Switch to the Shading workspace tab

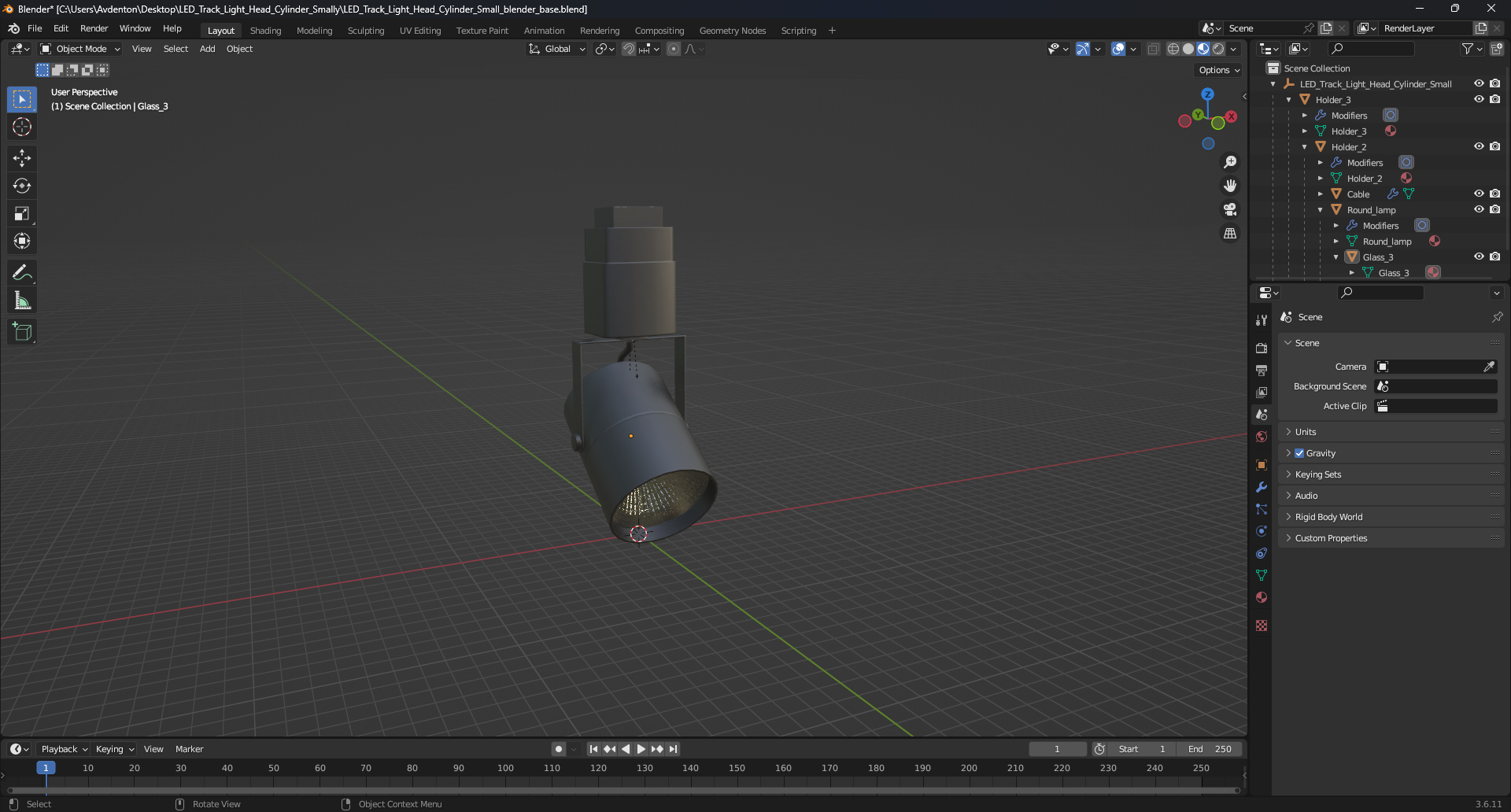pyautogui.click(x=265, y=31)
